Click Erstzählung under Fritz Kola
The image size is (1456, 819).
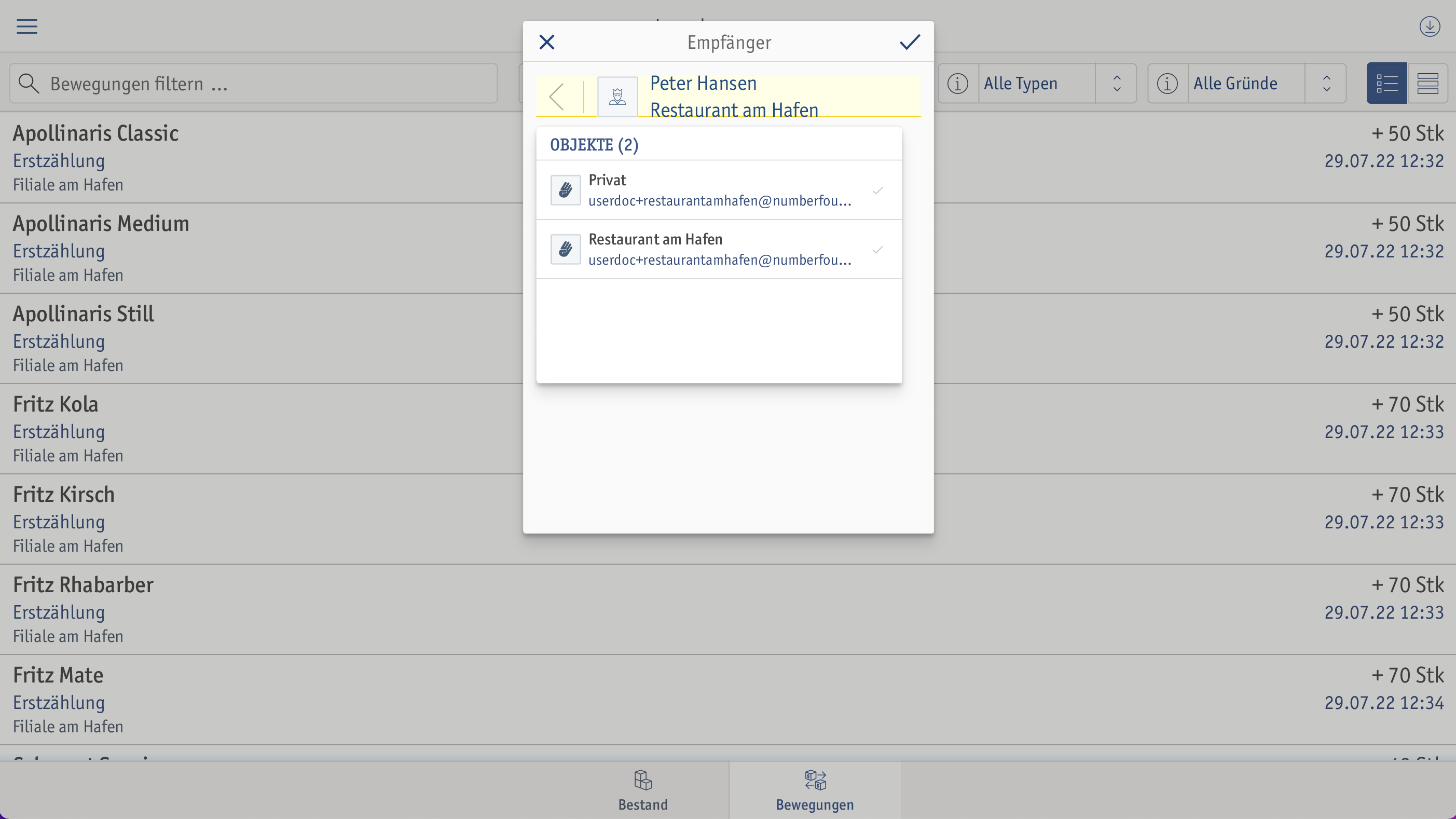[59, 432]
